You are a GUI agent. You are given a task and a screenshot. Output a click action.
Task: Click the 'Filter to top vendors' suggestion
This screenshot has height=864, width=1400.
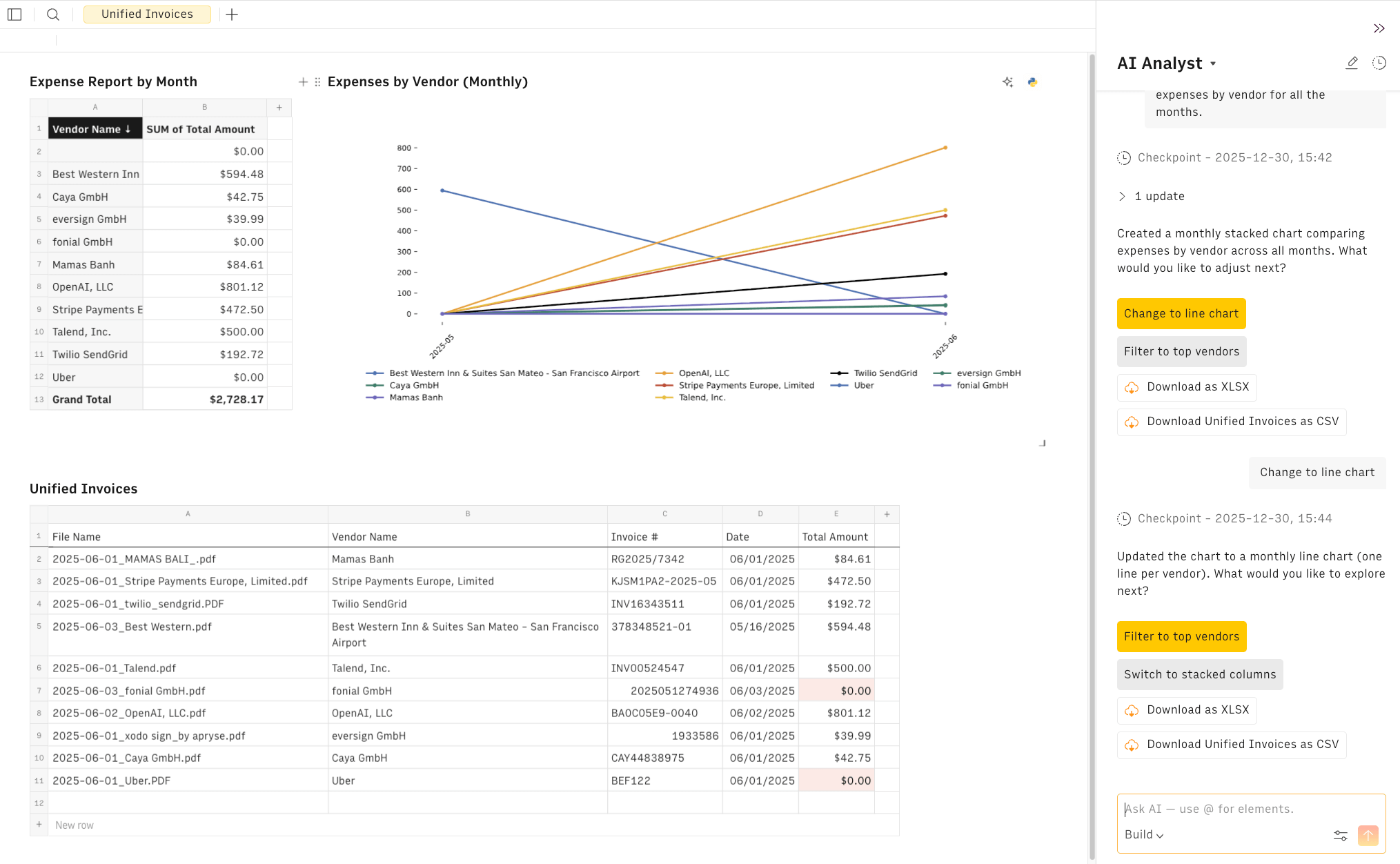pyautogui.click(x=1181, y=636)
